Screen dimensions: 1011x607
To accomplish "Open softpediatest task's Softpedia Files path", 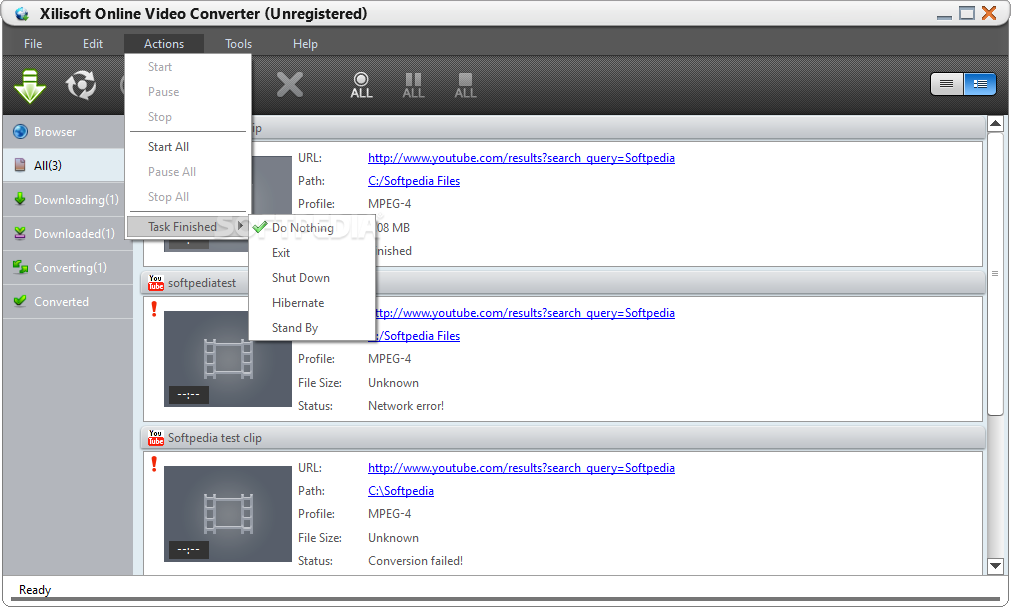I will click(418, 336).
